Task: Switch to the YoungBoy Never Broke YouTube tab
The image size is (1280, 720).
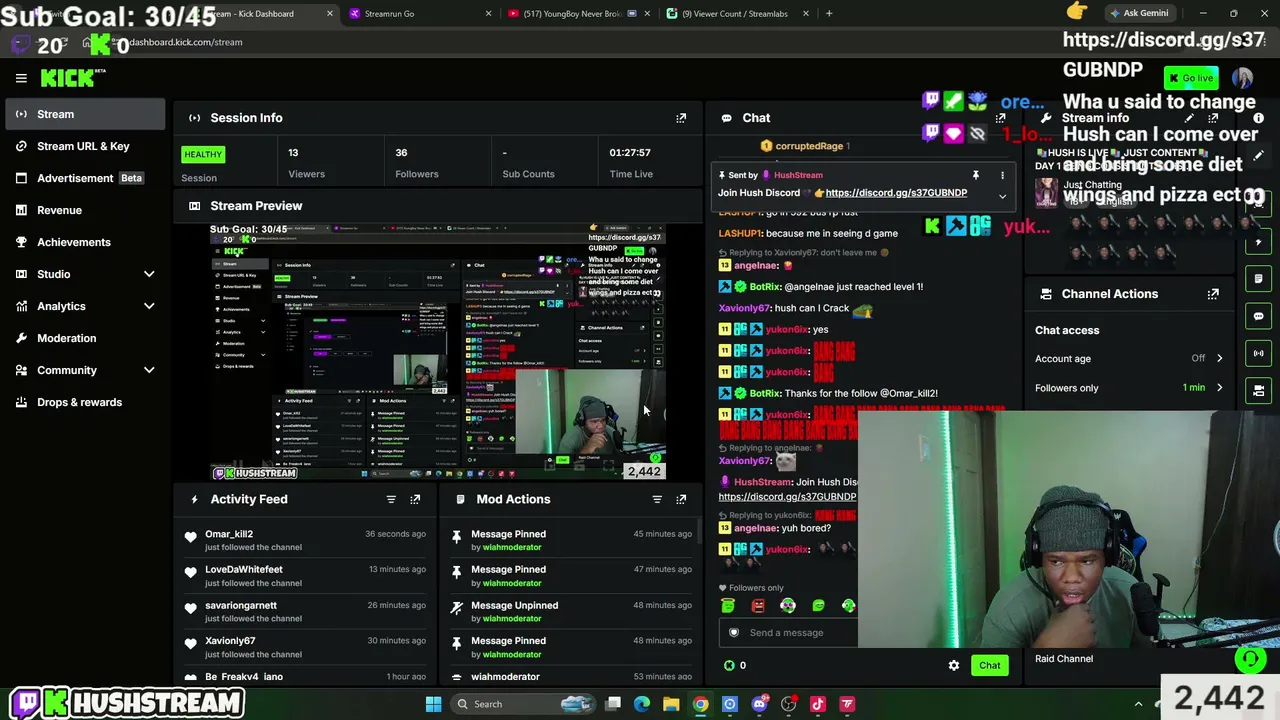Action: coord(577,14)
